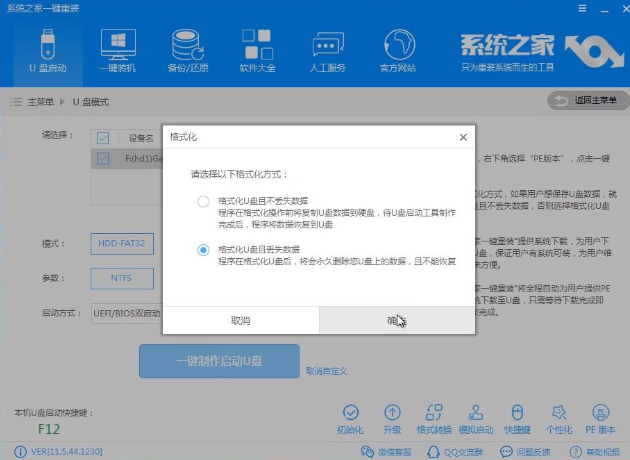Image resolution: width=630 pixels, height=460 pixels.
Task: Select 格式化U盘且不丢失数据 radio option
Action: (203, 201)
